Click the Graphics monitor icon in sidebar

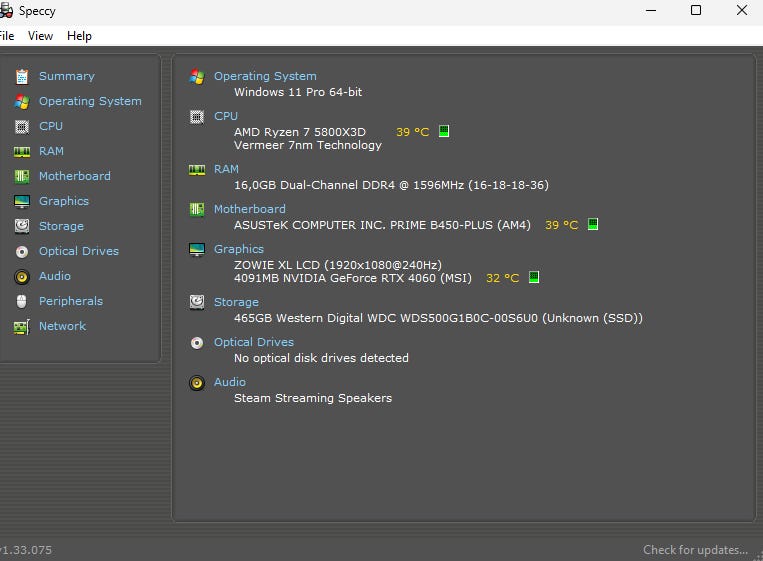pos(22,201)
